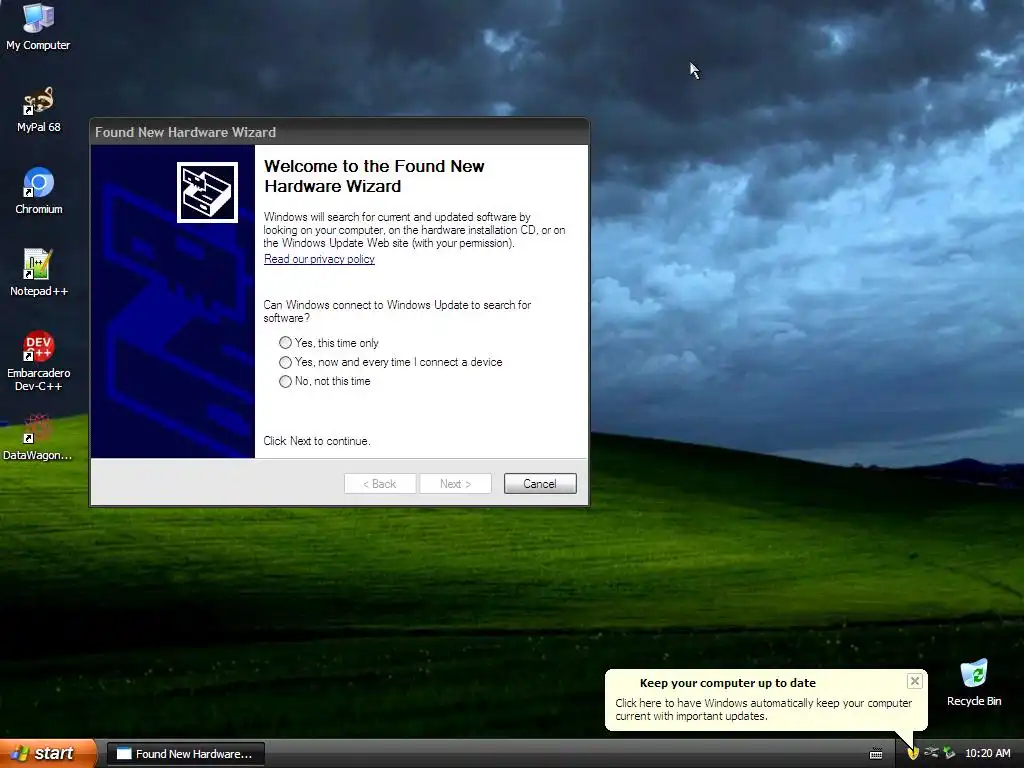The image size is (1024, 768).
Task: Click the 'Welcome to the Found New Hardware Wizard' heading
Action: point(374,176)
